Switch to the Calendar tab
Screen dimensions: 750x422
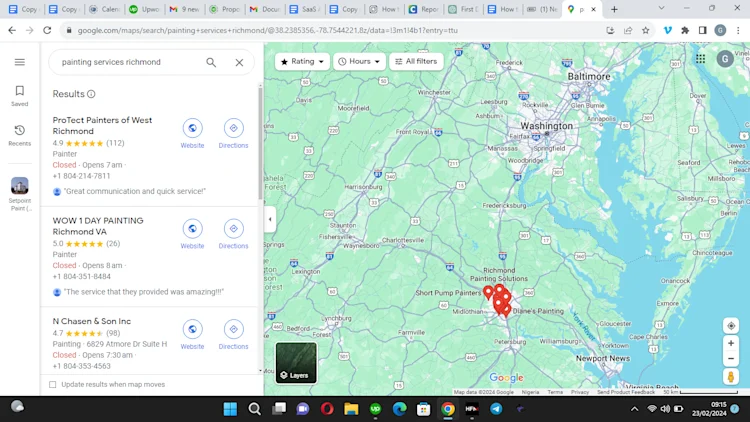(x=105, y=9)
